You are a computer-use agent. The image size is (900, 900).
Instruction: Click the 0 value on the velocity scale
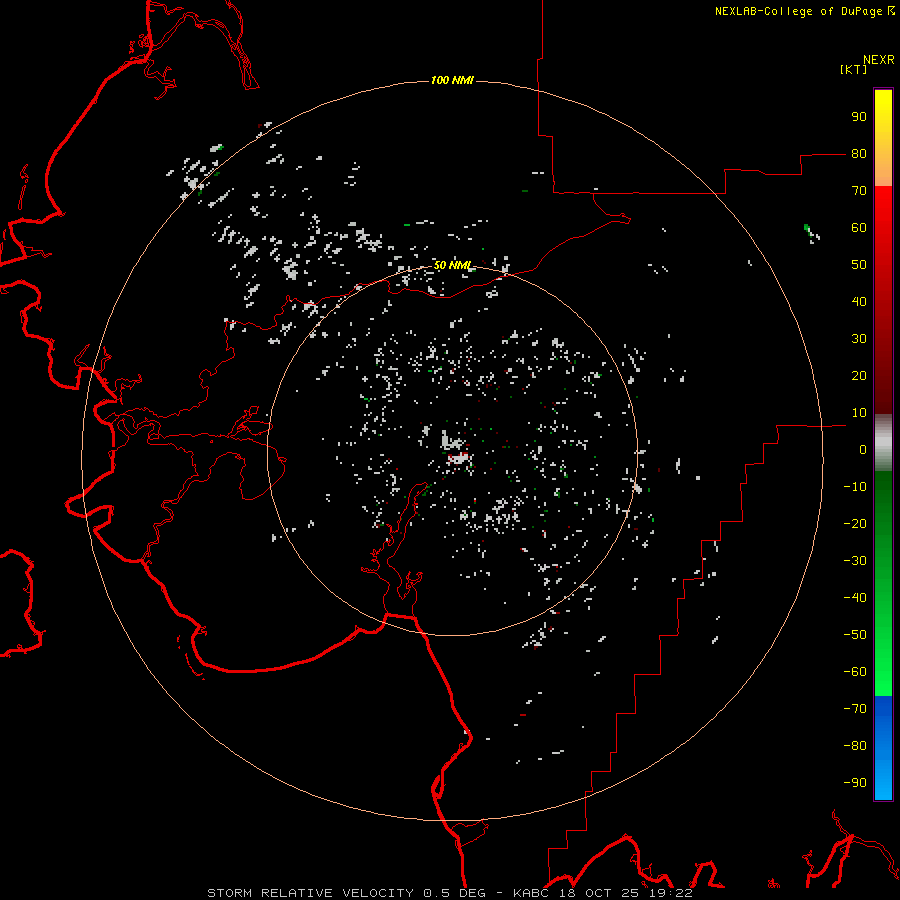863,450
